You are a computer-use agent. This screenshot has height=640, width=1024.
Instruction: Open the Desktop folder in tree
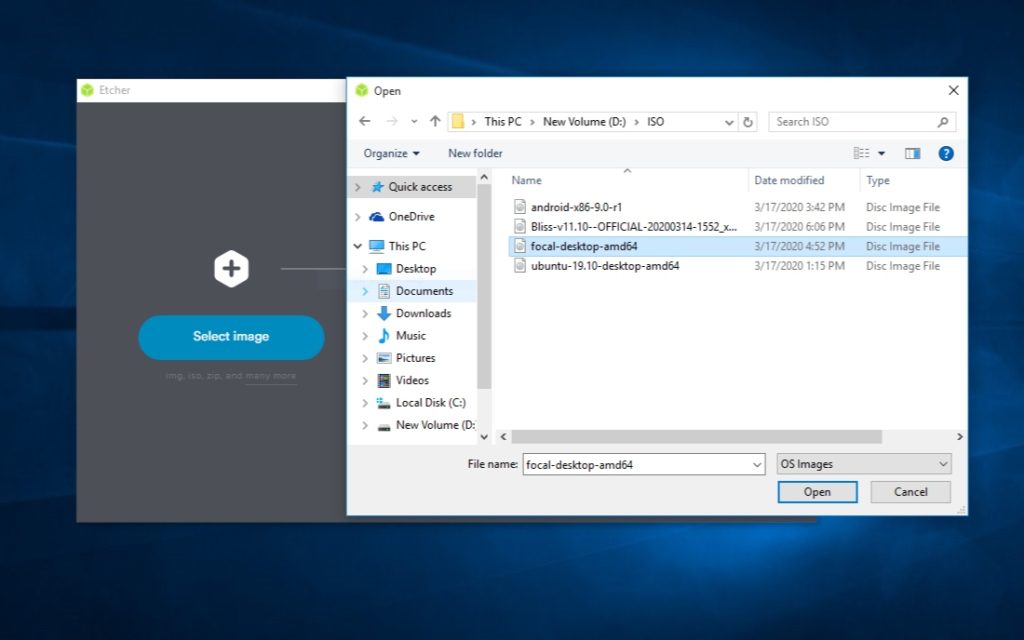click(415, 269)
